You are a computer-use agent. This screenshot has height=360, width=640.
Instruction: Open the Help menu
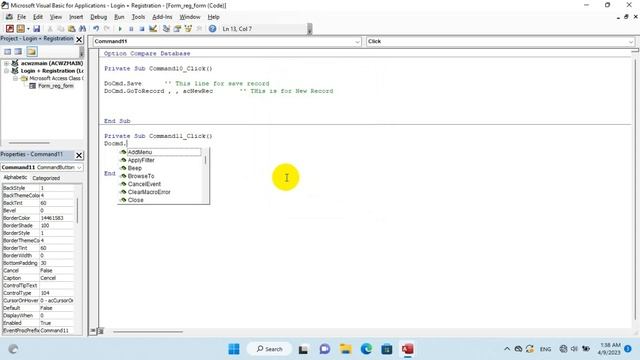213,17
